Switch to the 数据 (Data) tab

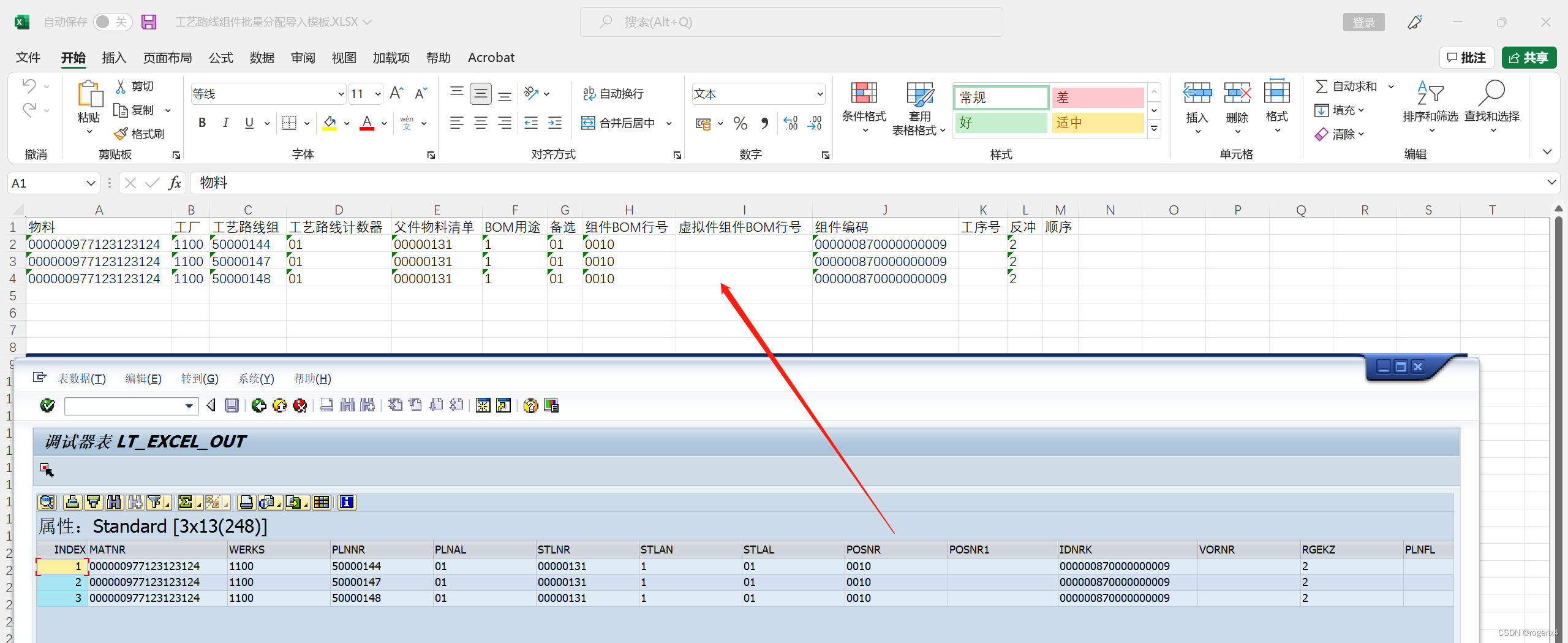(x=262, y=58)
